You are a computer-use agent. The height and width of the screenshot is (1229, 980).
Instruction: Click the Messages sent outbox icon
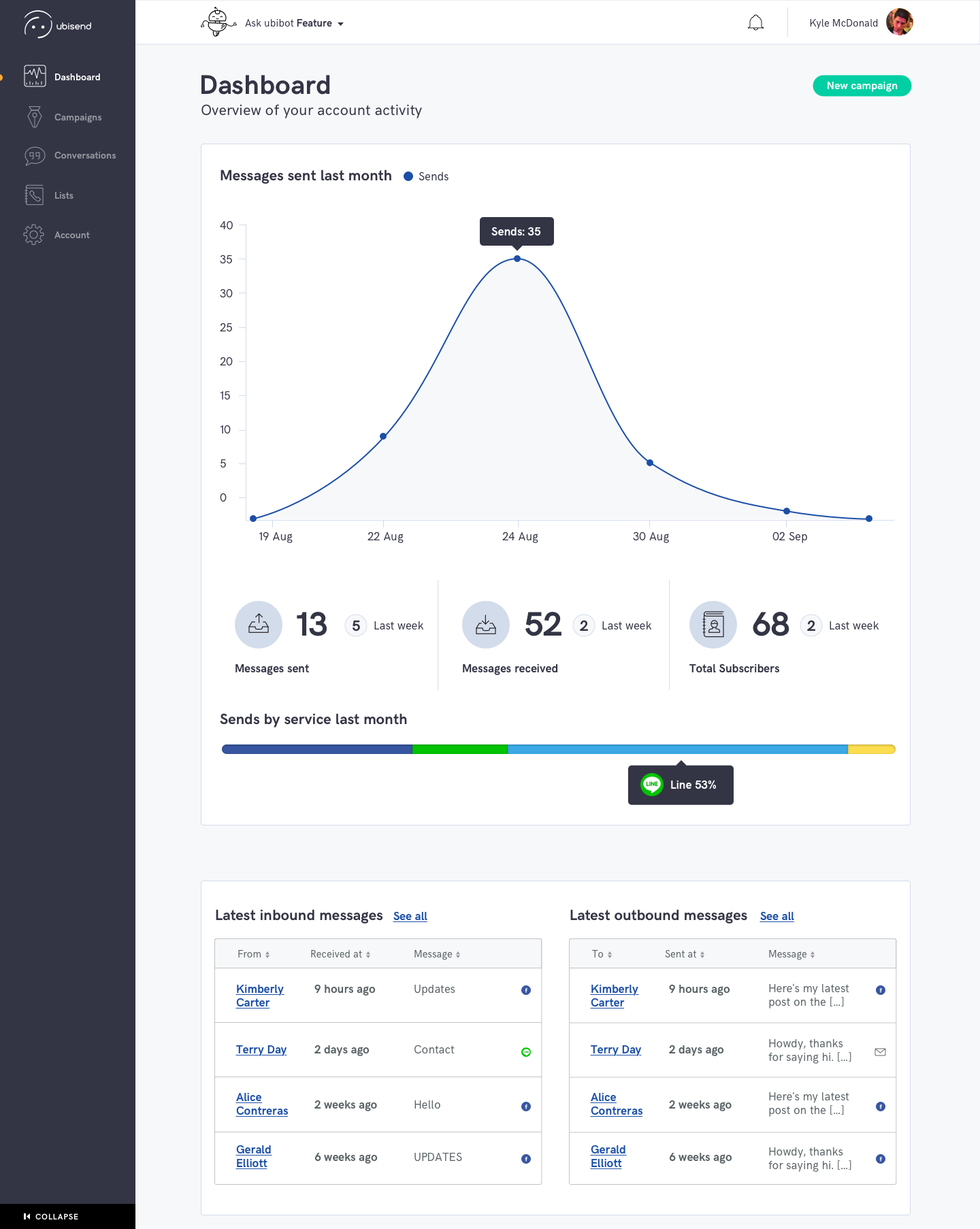[259, 624]
